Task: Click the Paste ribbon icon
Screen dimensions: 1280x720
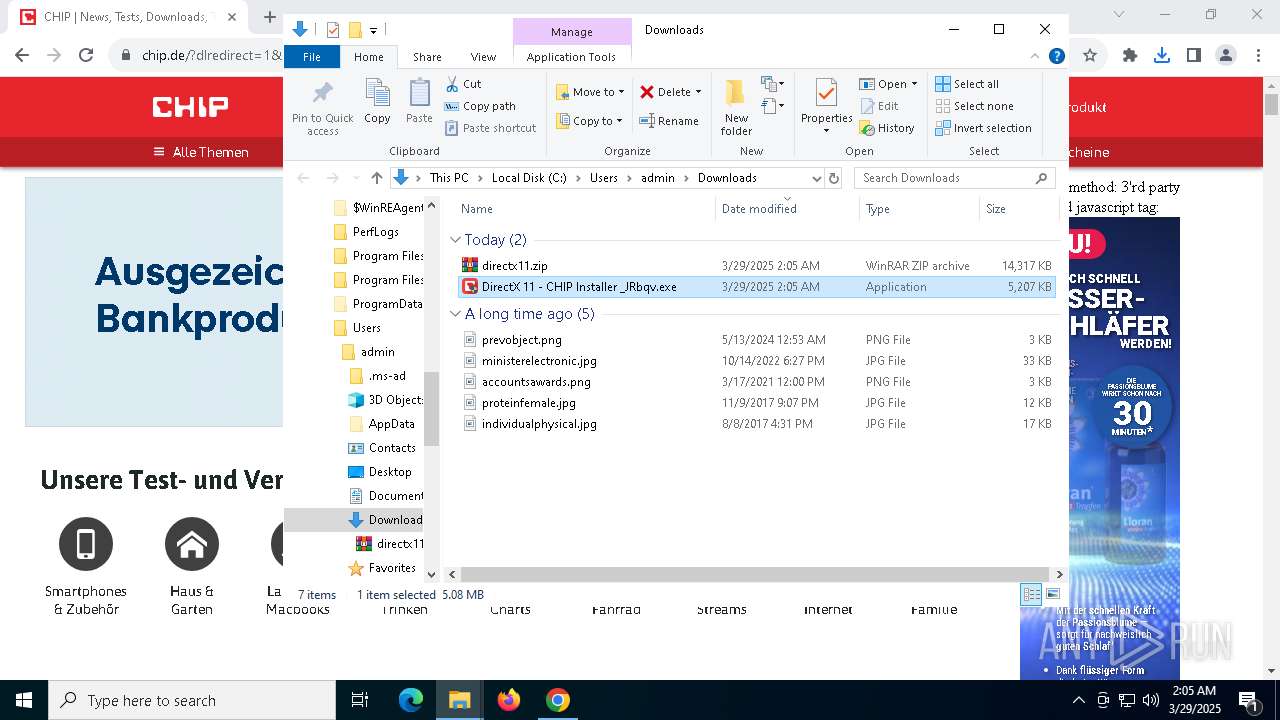Action: coord(419,93)
